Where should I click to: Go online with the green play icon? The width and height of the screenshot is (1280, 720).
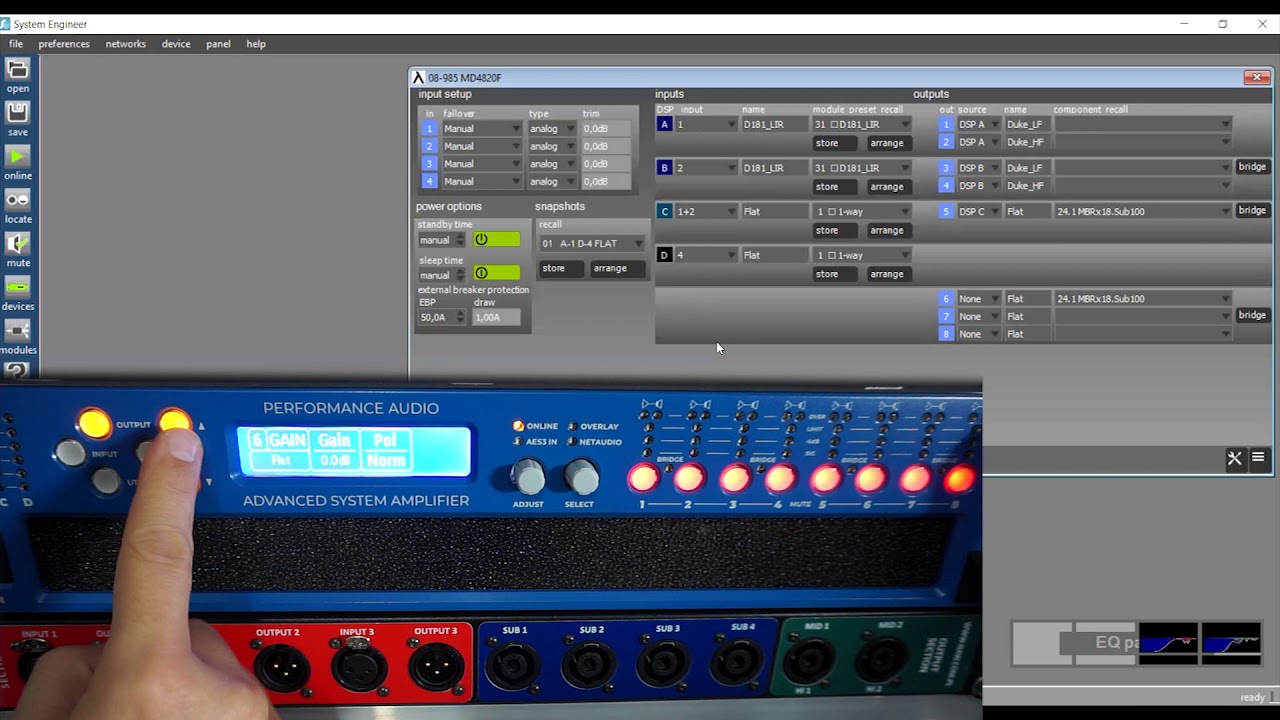[x=18, y=156]
